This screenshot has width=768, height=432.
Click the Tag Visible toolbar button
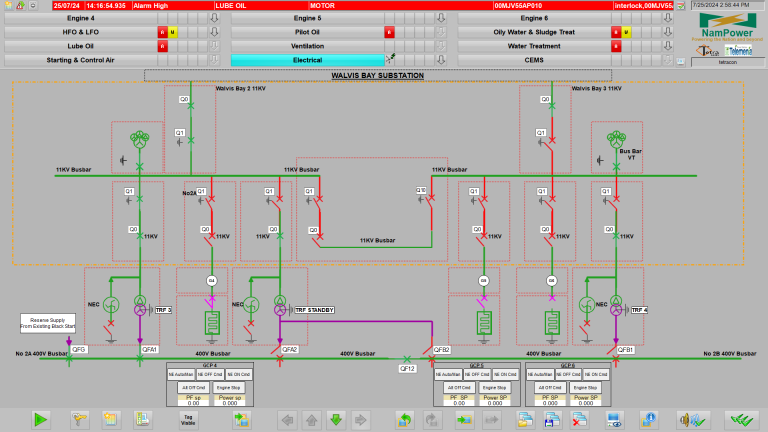(188, 419)
